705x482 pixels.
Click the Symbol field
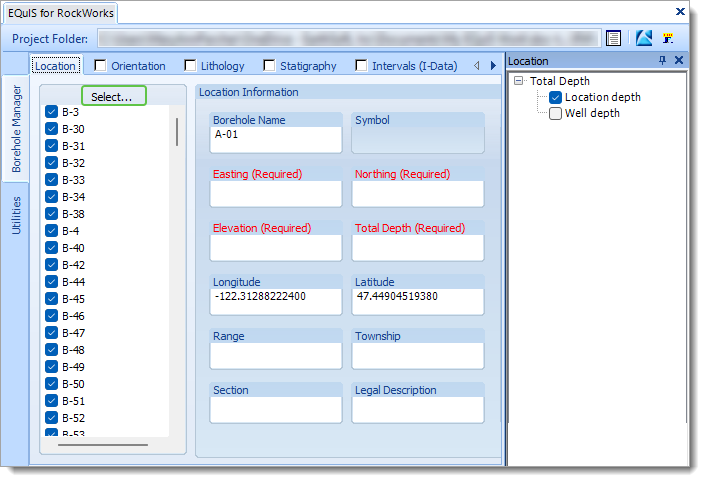pos(418,139)
